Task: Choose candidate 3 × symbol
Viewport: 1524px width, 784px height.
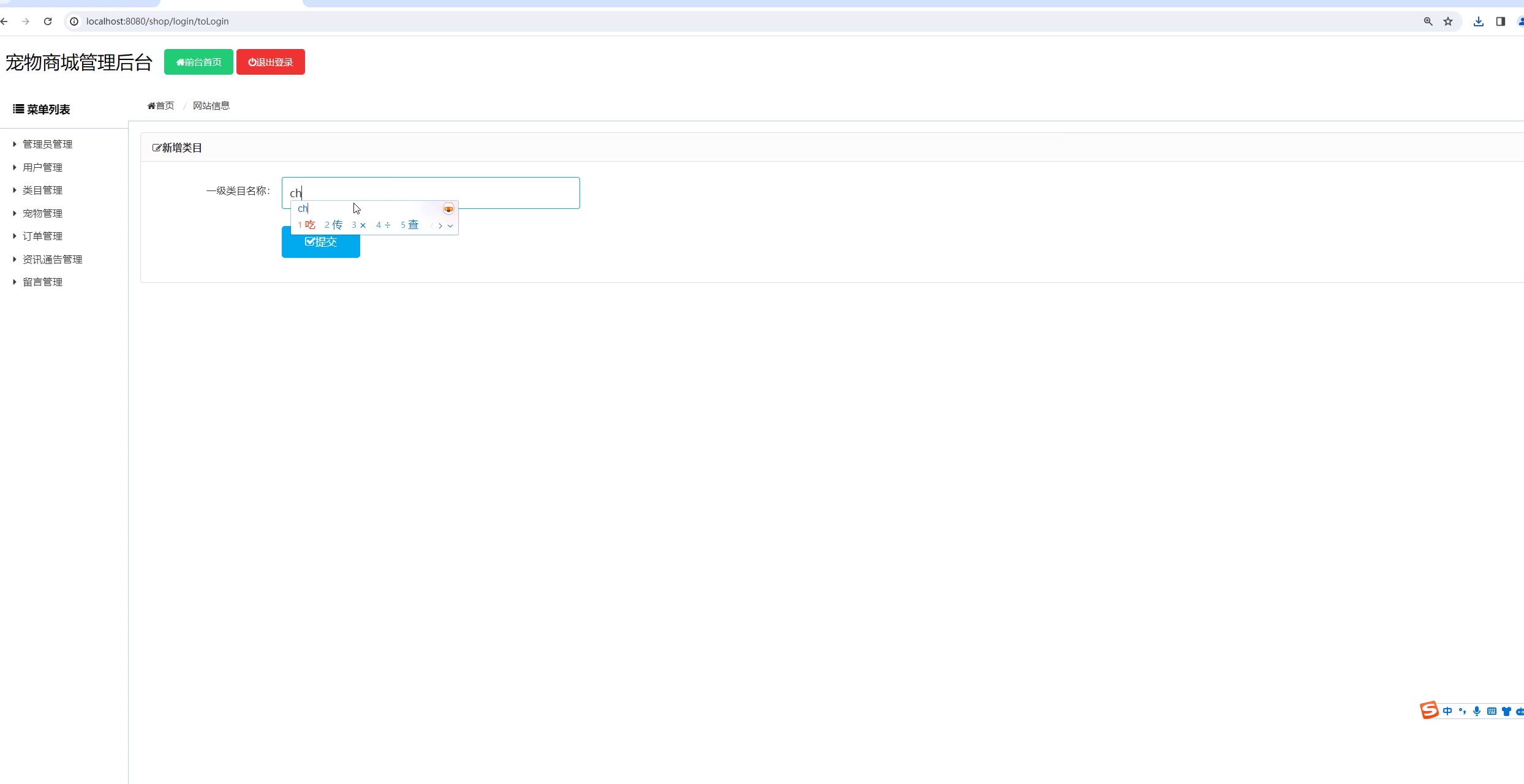Action: pyautogui.click(x=359, y=225)
